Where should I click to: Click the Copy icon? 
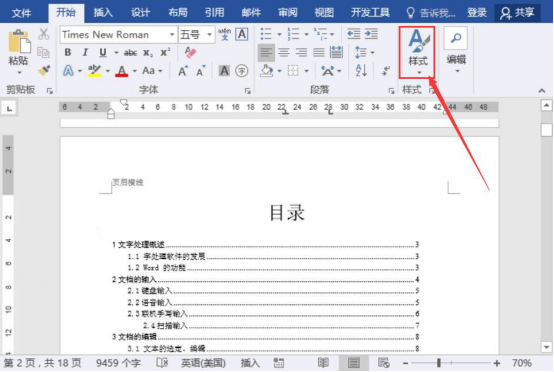[43, 52]
